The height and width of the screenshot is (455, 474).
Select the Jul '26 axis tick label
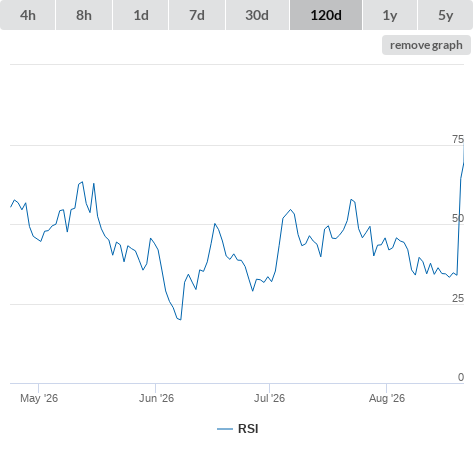tap(269, 398)
